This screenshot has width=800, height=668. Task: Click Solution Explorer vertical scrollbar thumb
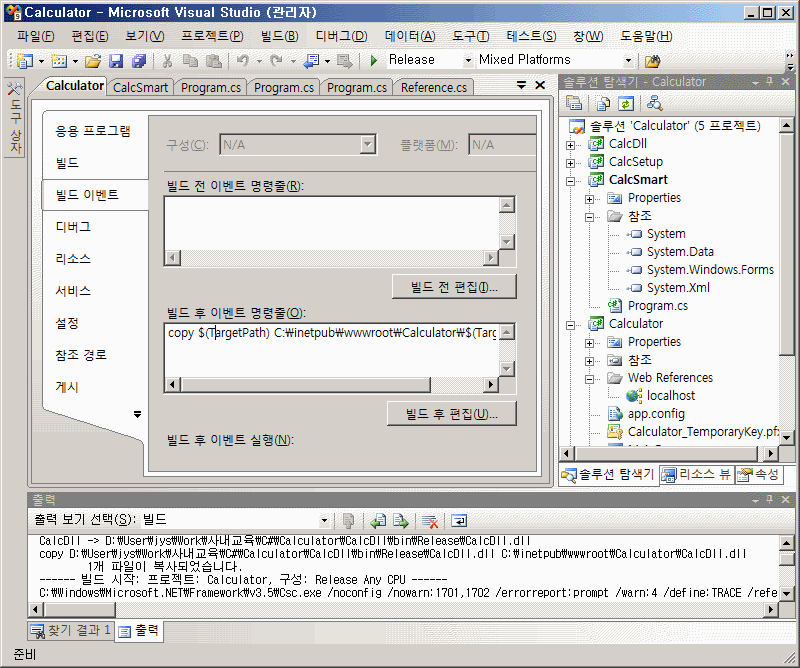[x=786, y=243]
